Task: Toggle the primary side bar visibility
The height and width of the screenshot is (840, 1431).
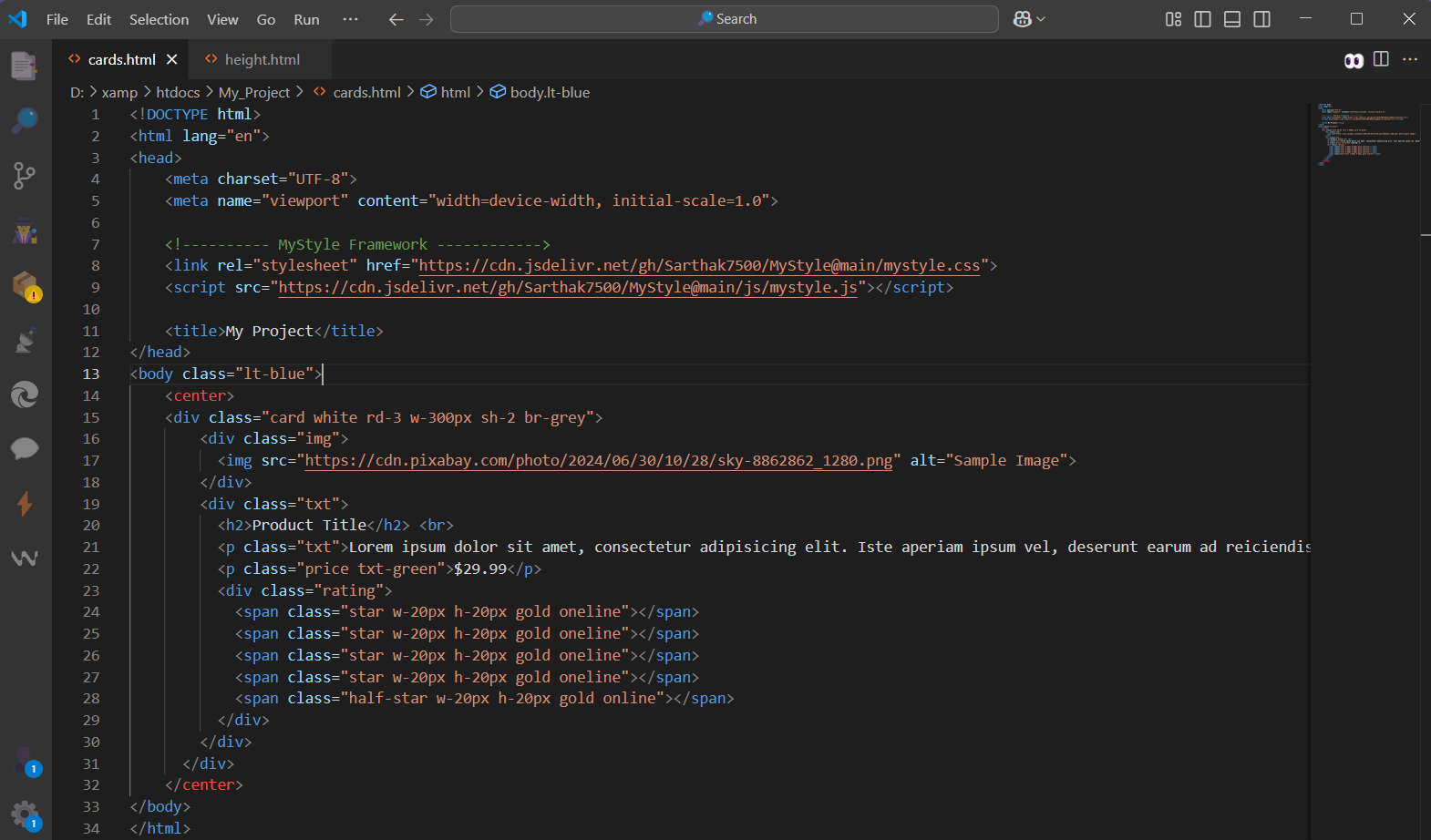Action: pos(1202,19)
